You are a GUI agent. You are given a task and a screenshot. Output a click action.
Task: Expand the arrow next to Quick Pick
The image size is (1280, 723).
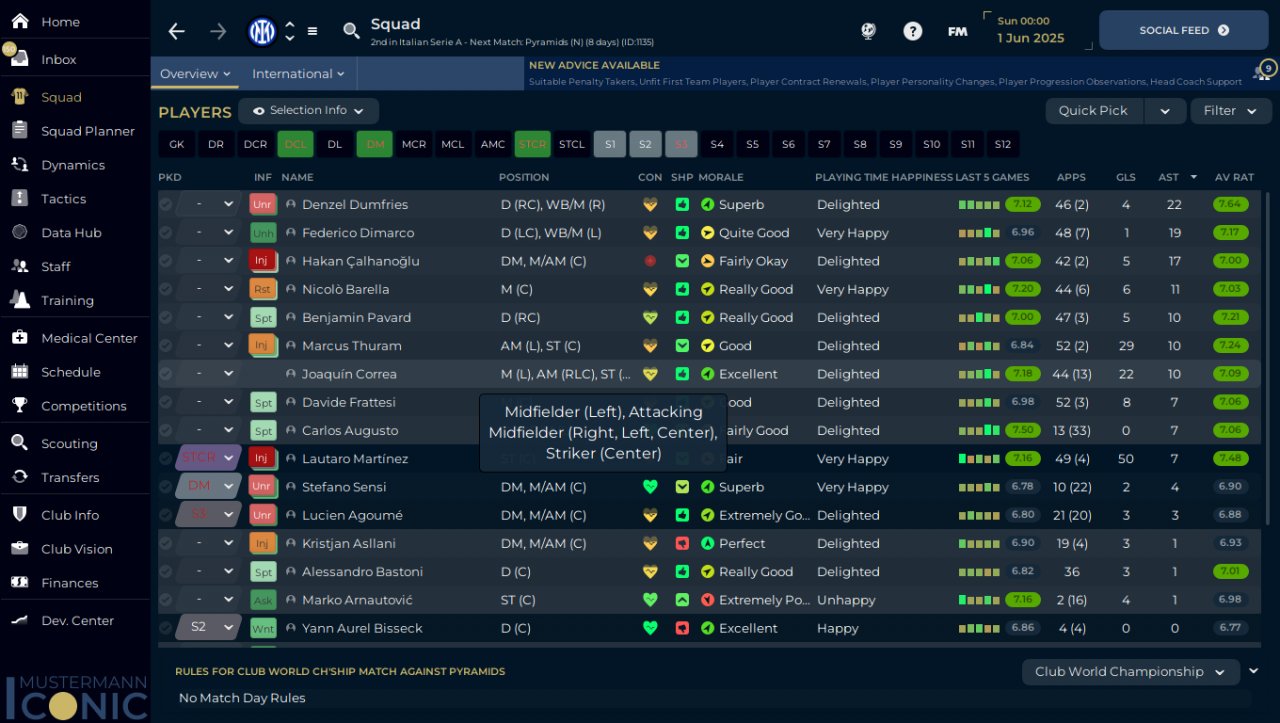[x=1165, y=111]
